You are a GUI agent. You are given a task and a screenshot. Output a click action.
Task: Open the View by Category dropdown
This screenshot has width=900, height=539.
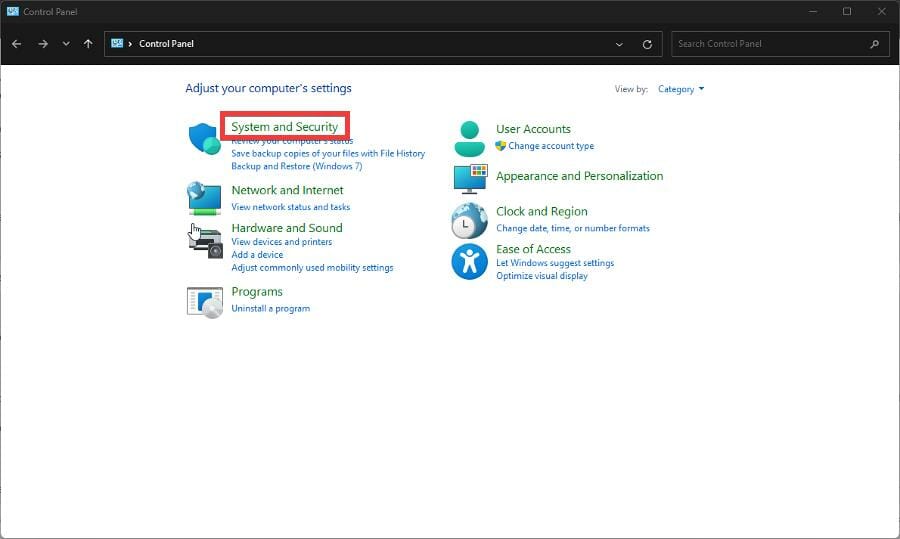(x=681, y=89)
